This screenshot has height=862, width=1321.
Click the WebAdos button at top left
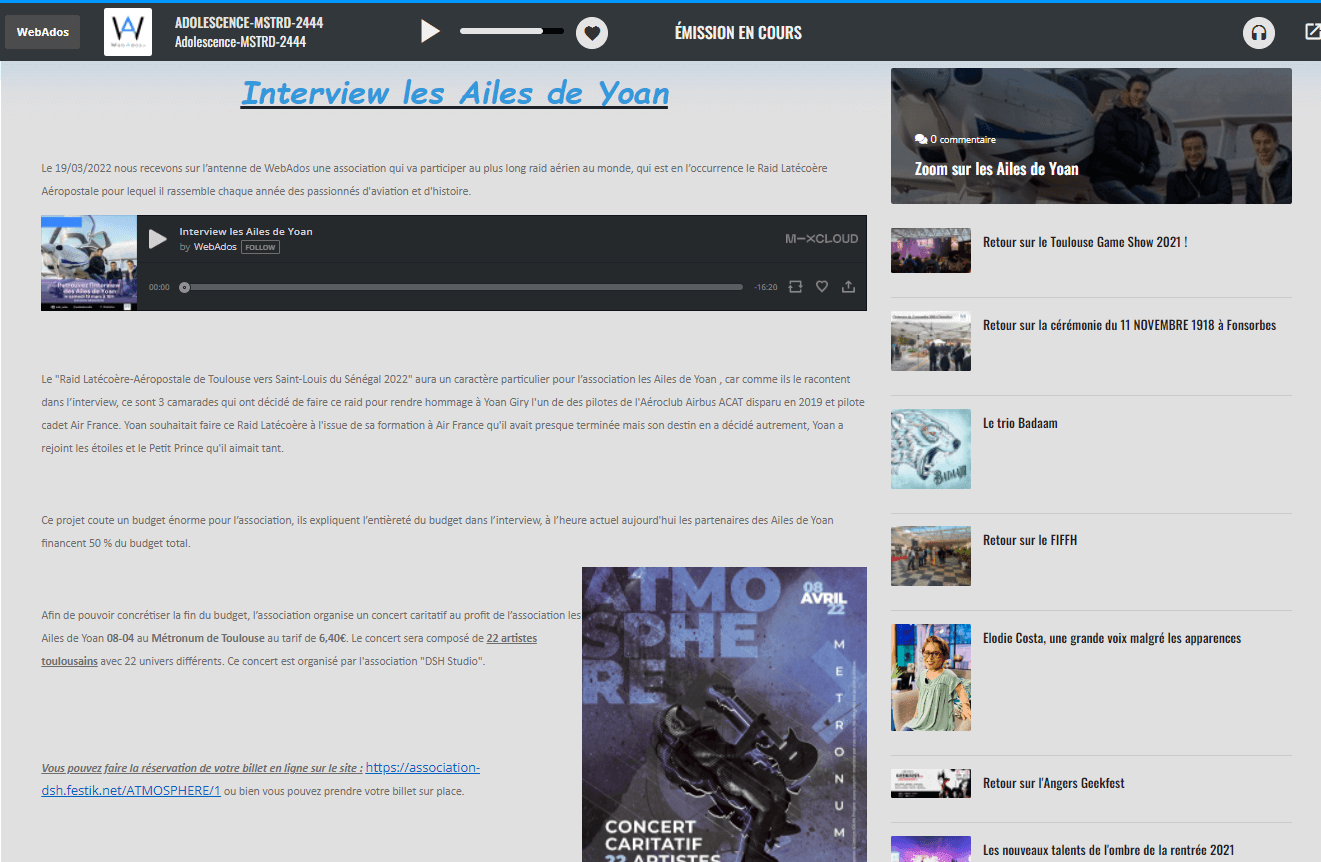pos(42,32)
